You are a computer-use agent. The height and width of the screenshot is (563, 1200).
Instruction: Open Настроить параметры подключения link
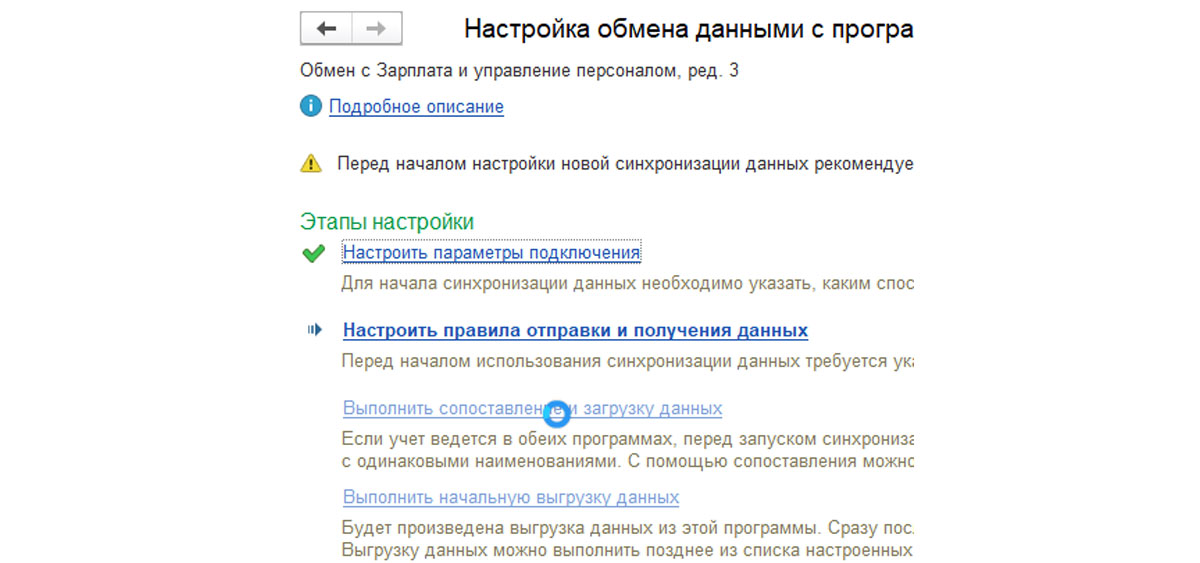[491, 253]
